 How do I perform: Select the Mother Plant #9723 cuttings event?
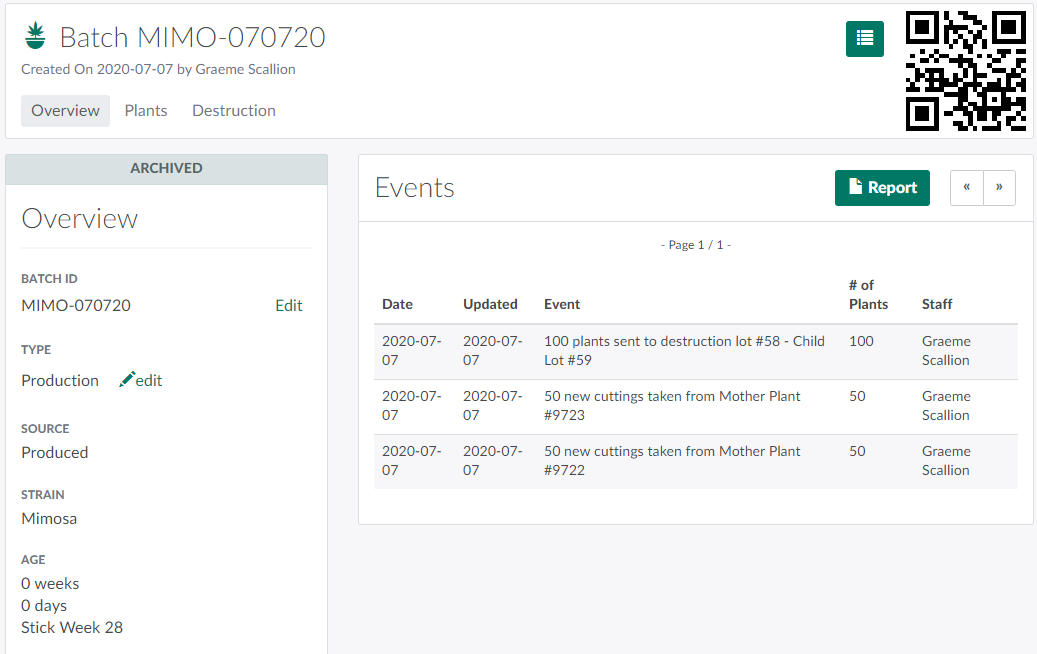(x=672, y=406)
